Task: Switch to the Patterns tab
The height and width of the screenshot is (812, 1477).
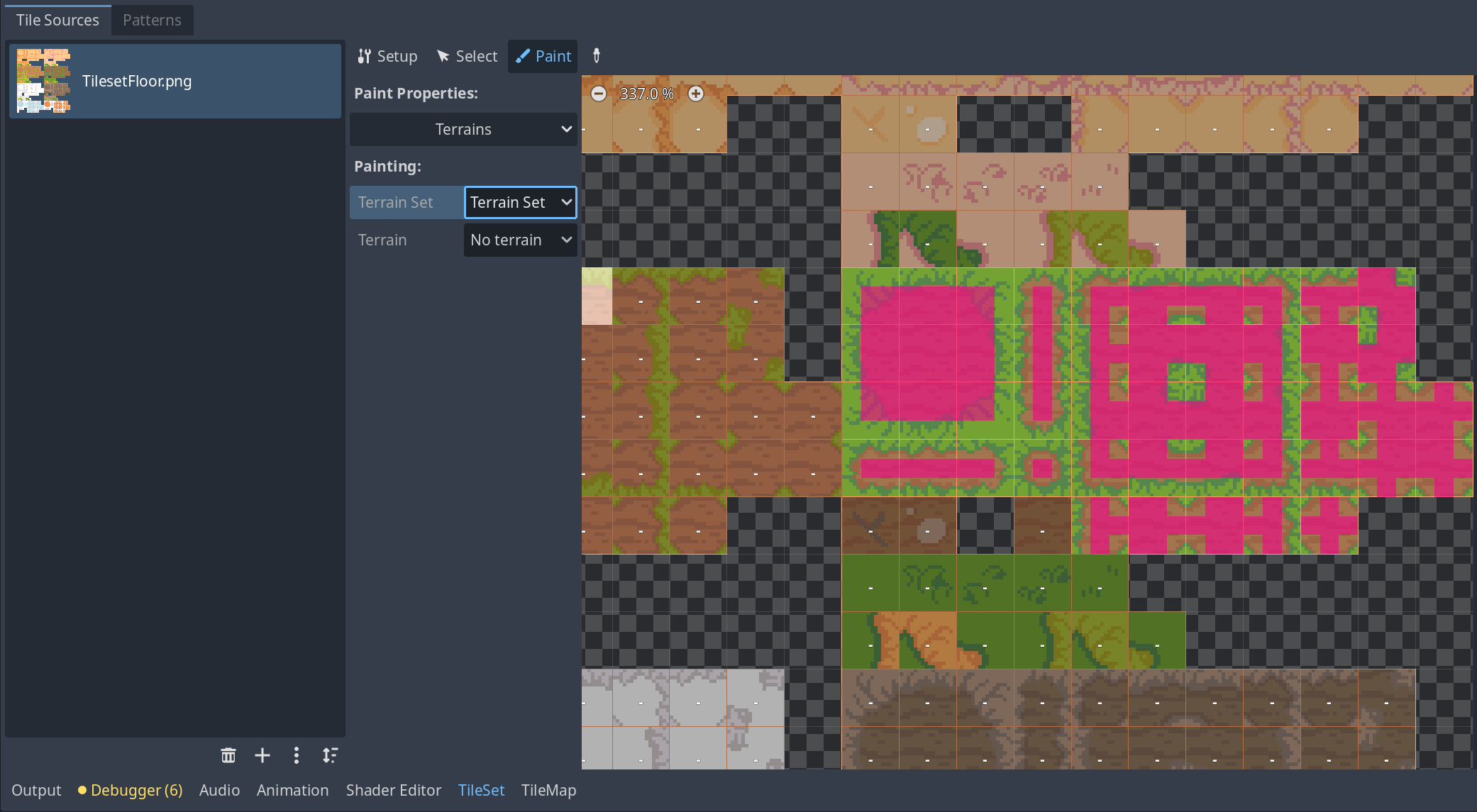Action: click(x=152, y=20)
